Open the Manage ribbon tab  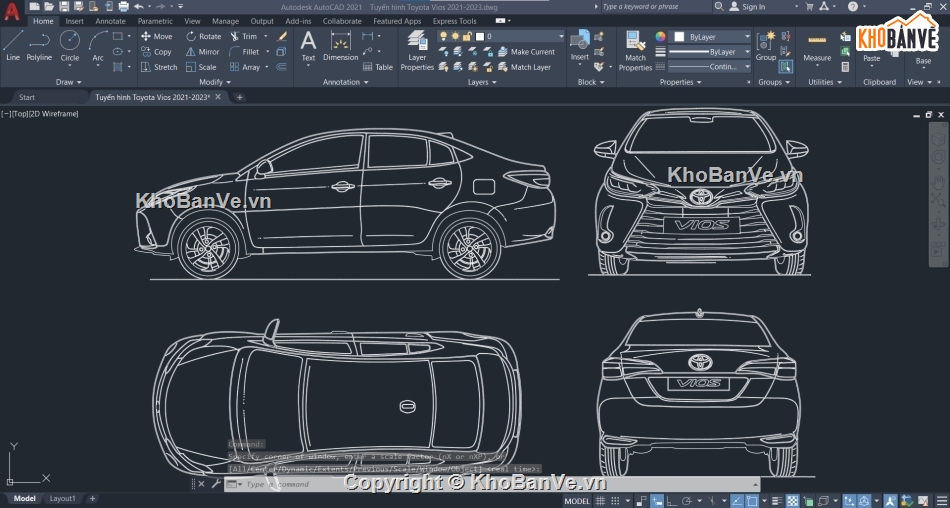coord(225,21)
